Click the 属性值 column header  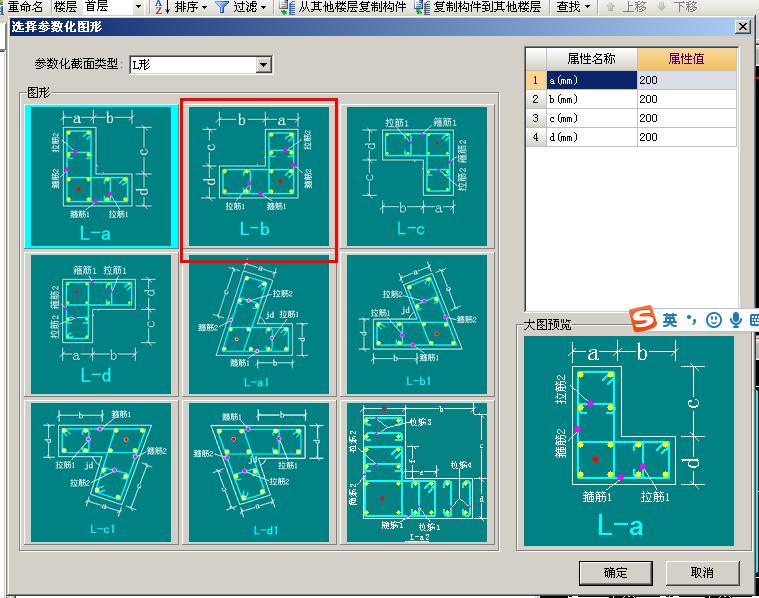click(686, 59)
